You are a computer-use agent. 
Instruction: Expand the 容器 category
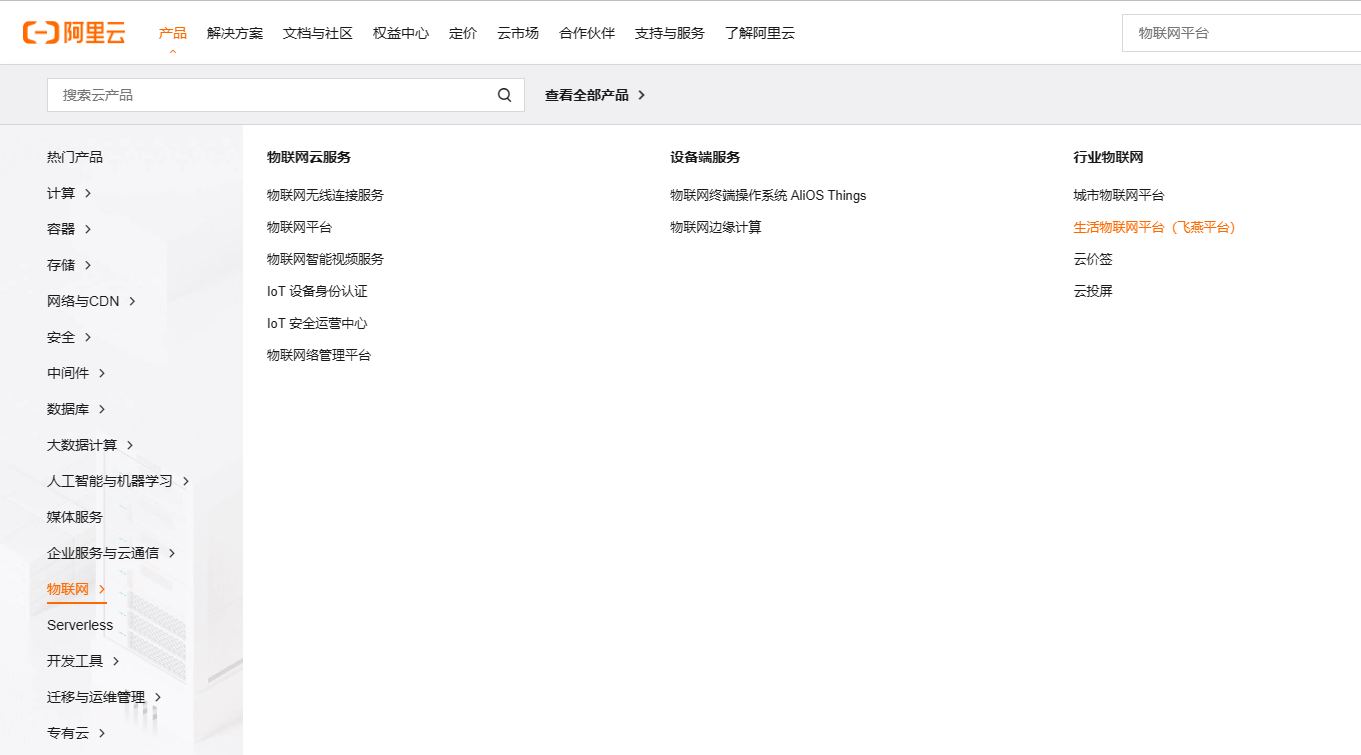click(x=69, y=229)
